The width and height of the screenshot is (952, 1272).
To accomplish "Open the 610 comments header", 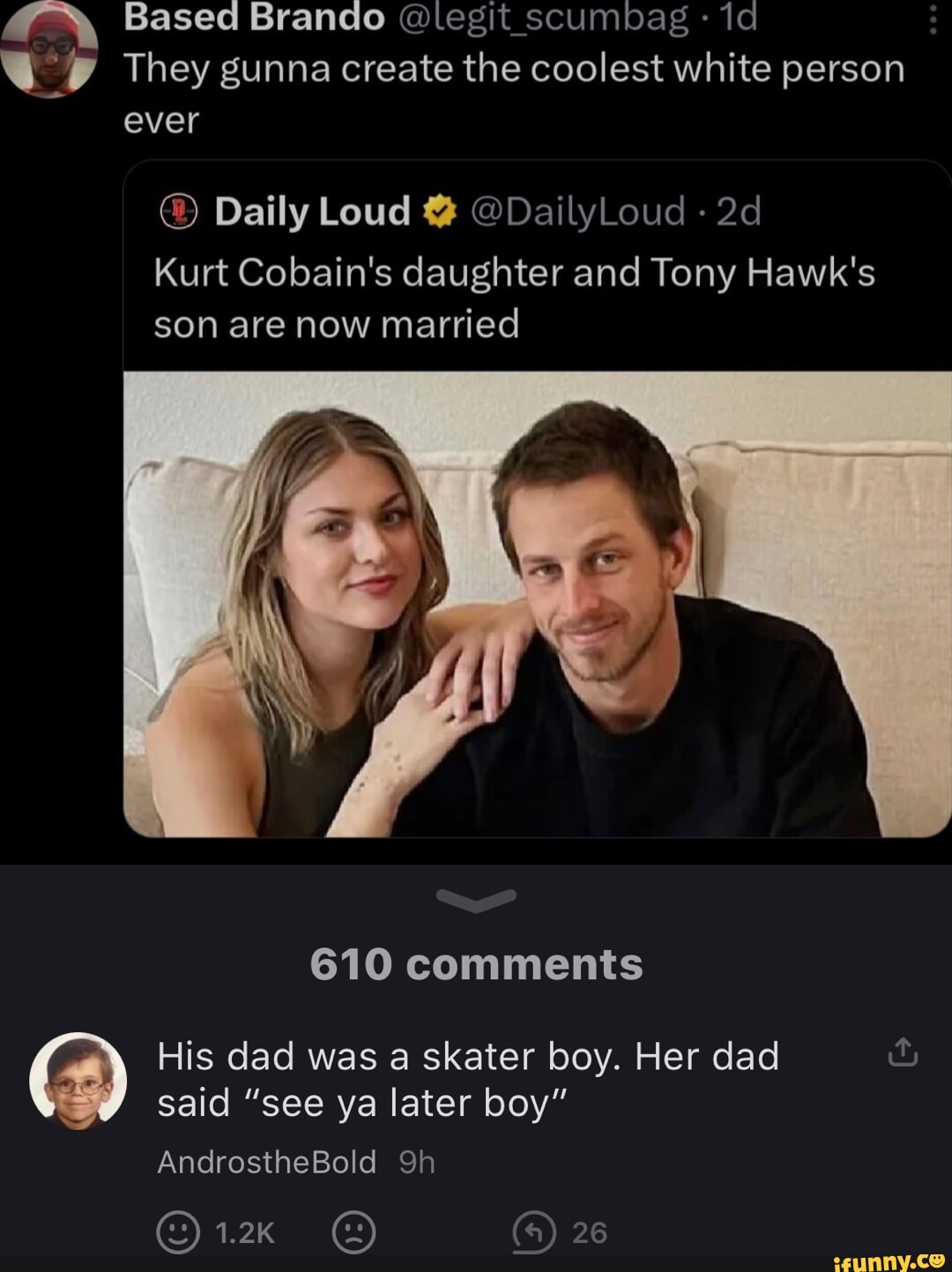I will pyautogui.click(x=476, y=963).
